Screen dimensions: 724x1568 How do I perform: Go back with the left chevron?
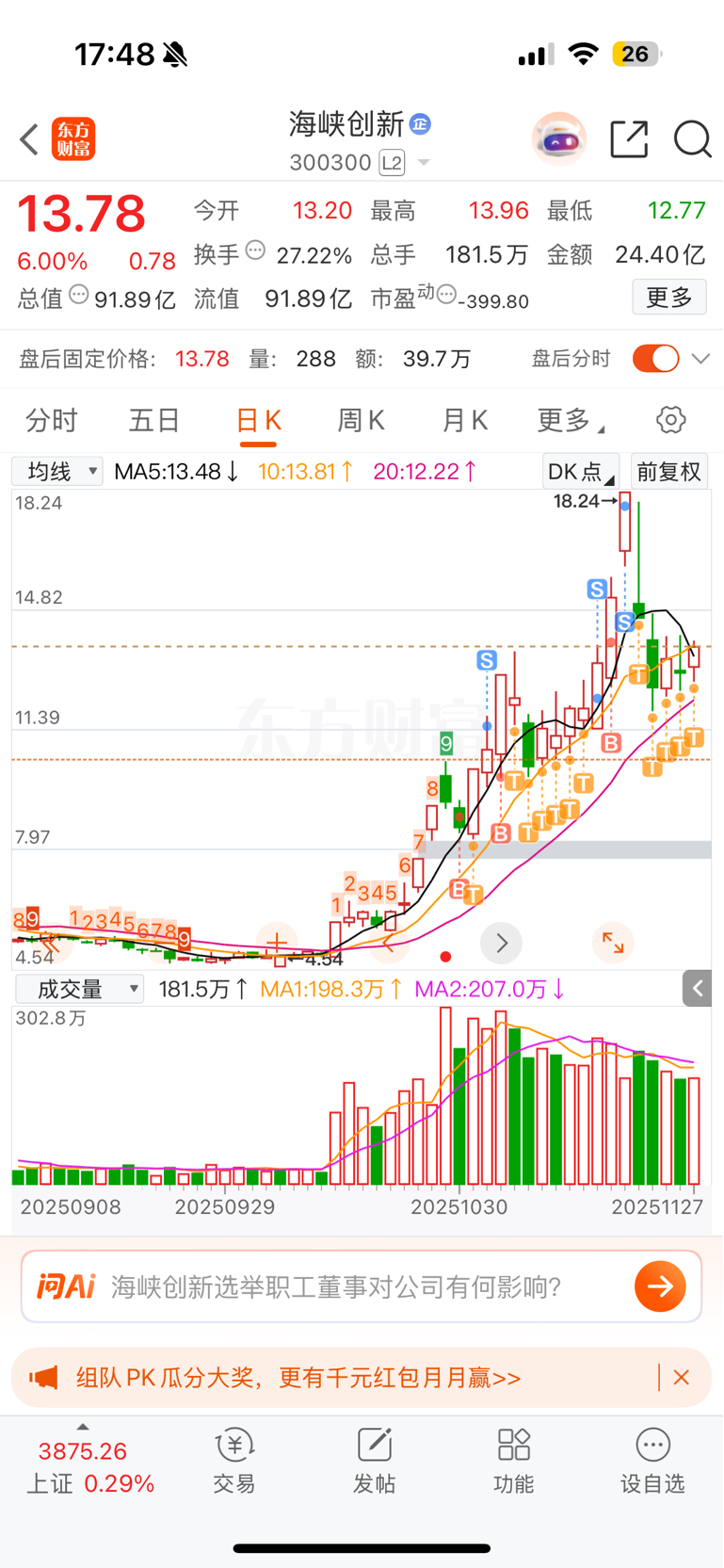29,139
